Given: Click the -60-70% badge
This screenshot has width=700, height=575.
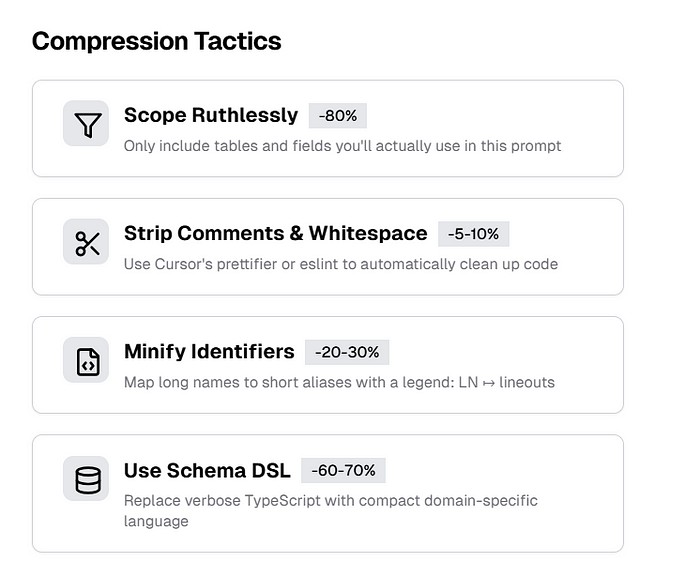Looking at the screenshot, I should tap(343, 471).
